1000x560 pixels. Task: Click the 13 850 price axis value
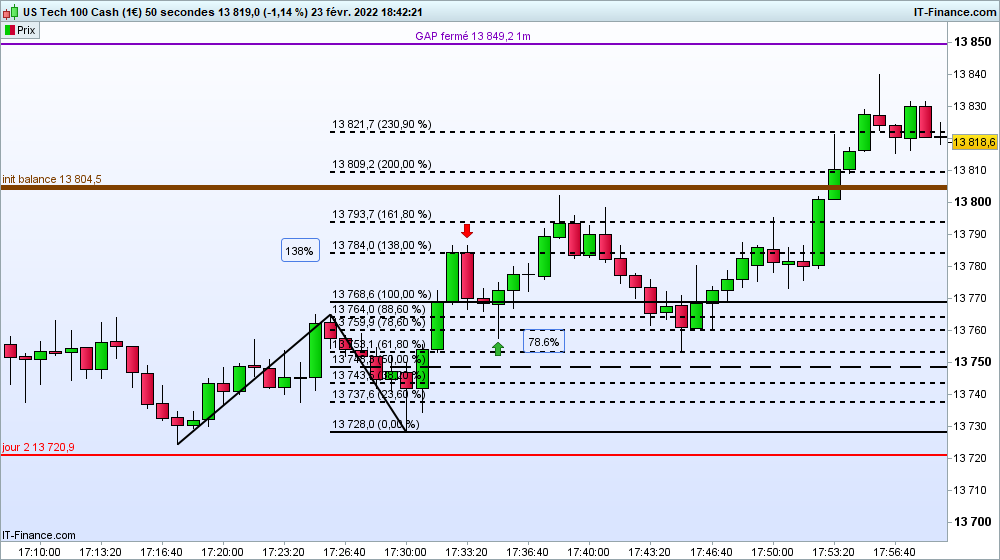tap(973, 42)
